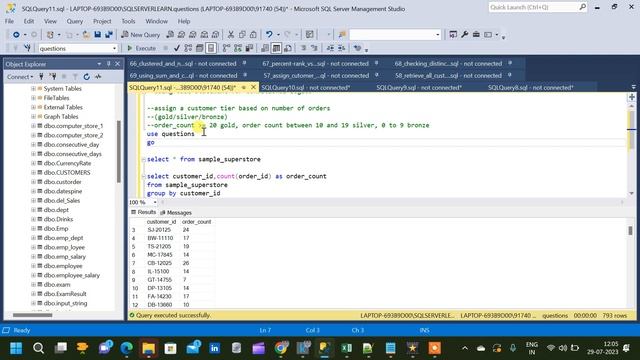Open the Query menu

coord(75,21)
